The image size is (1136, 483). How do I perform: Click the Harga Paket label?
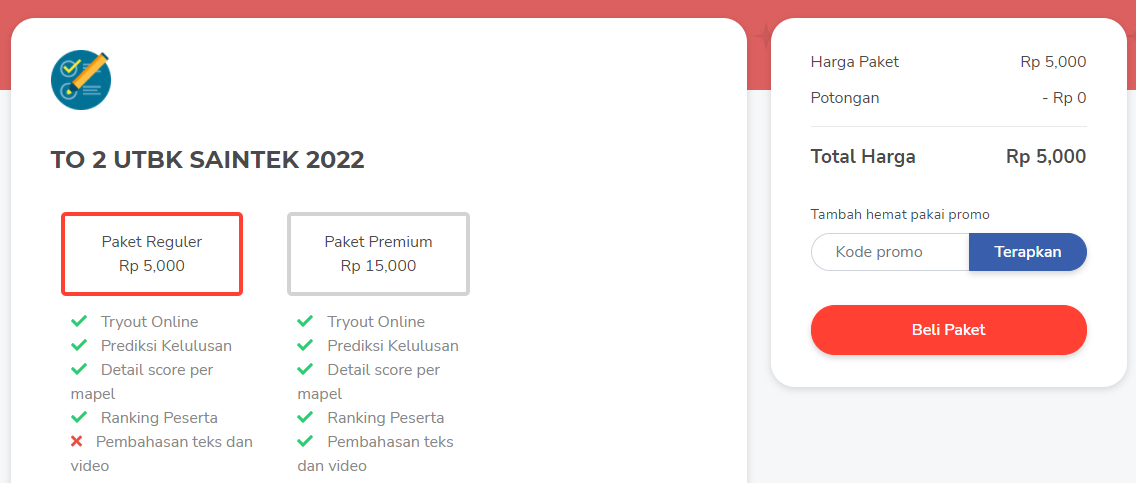[x=854, y=62]
